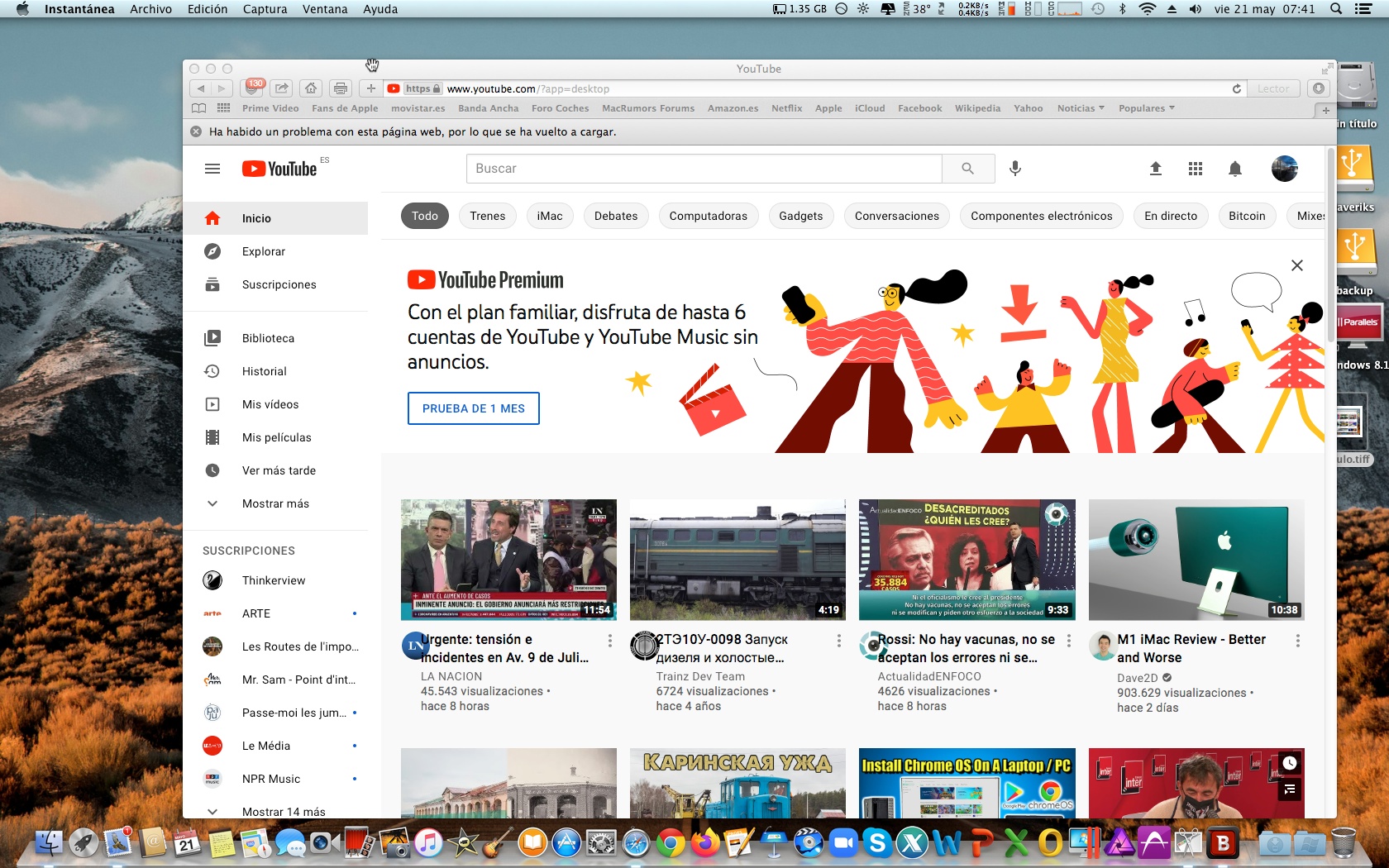Select the En directo filter chip
This screenshot has height=868, width=1389.
(x=1171, y=216)
